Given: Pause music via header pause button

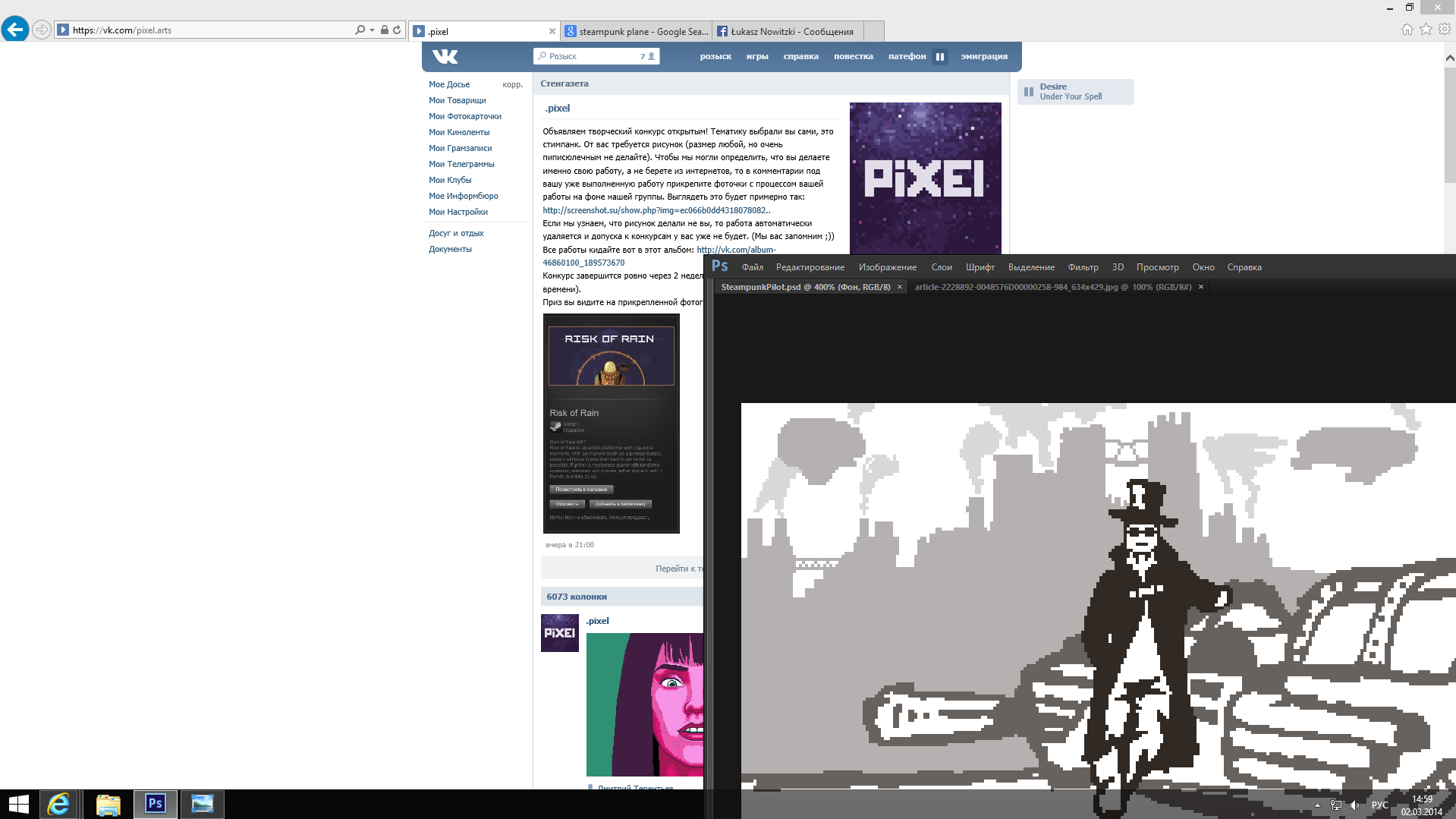Looking at the screenshot, I should tap(940, 56).
